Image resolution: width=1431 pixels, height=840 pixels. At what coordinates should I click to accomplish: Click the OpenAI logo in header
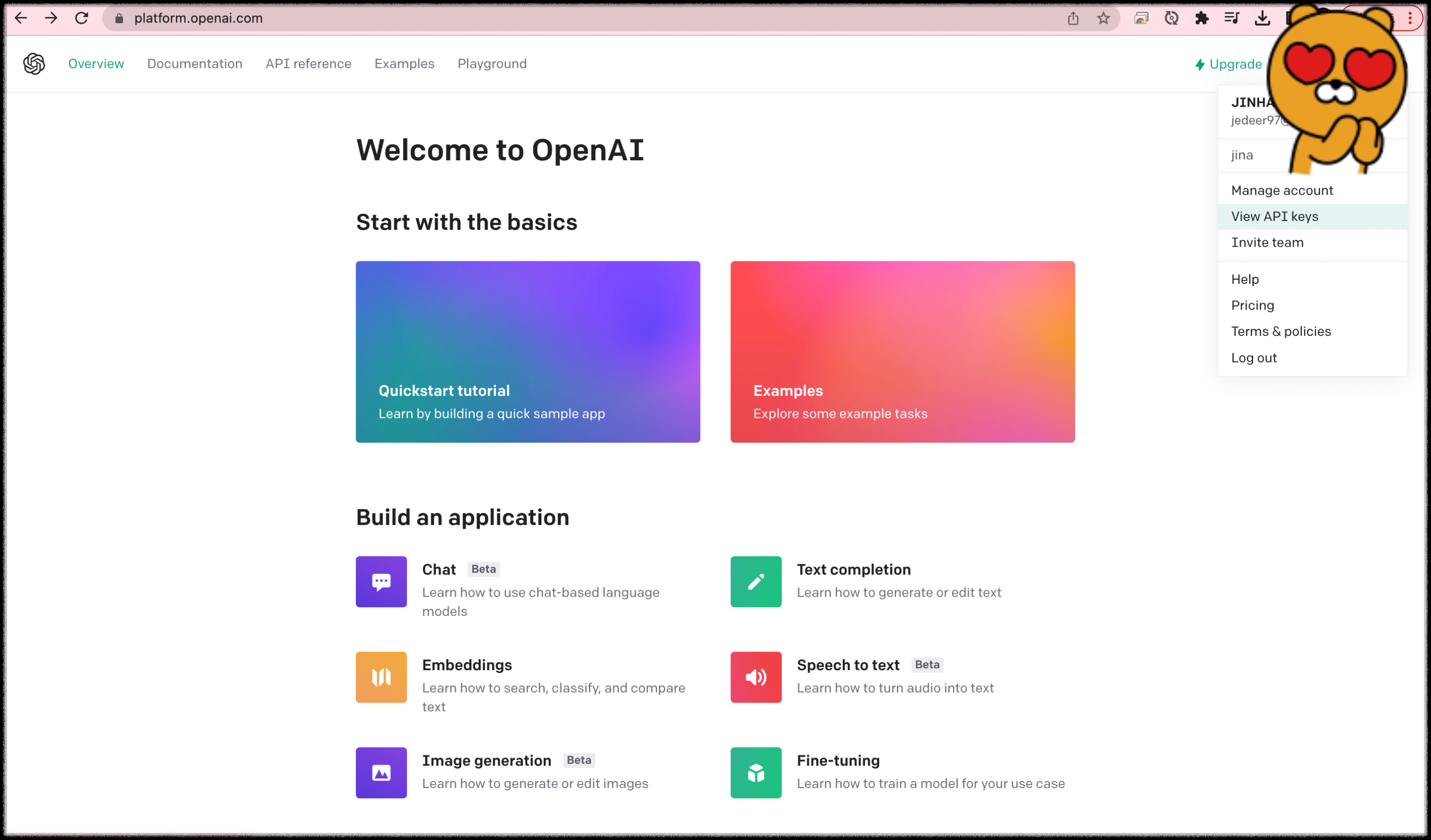(34, 63)
